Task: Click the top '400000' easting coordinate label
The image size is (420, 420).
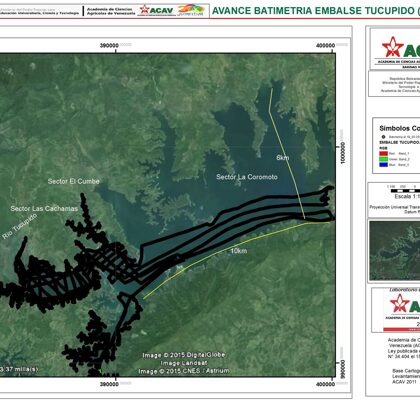Action: click(x=326, y=46)
